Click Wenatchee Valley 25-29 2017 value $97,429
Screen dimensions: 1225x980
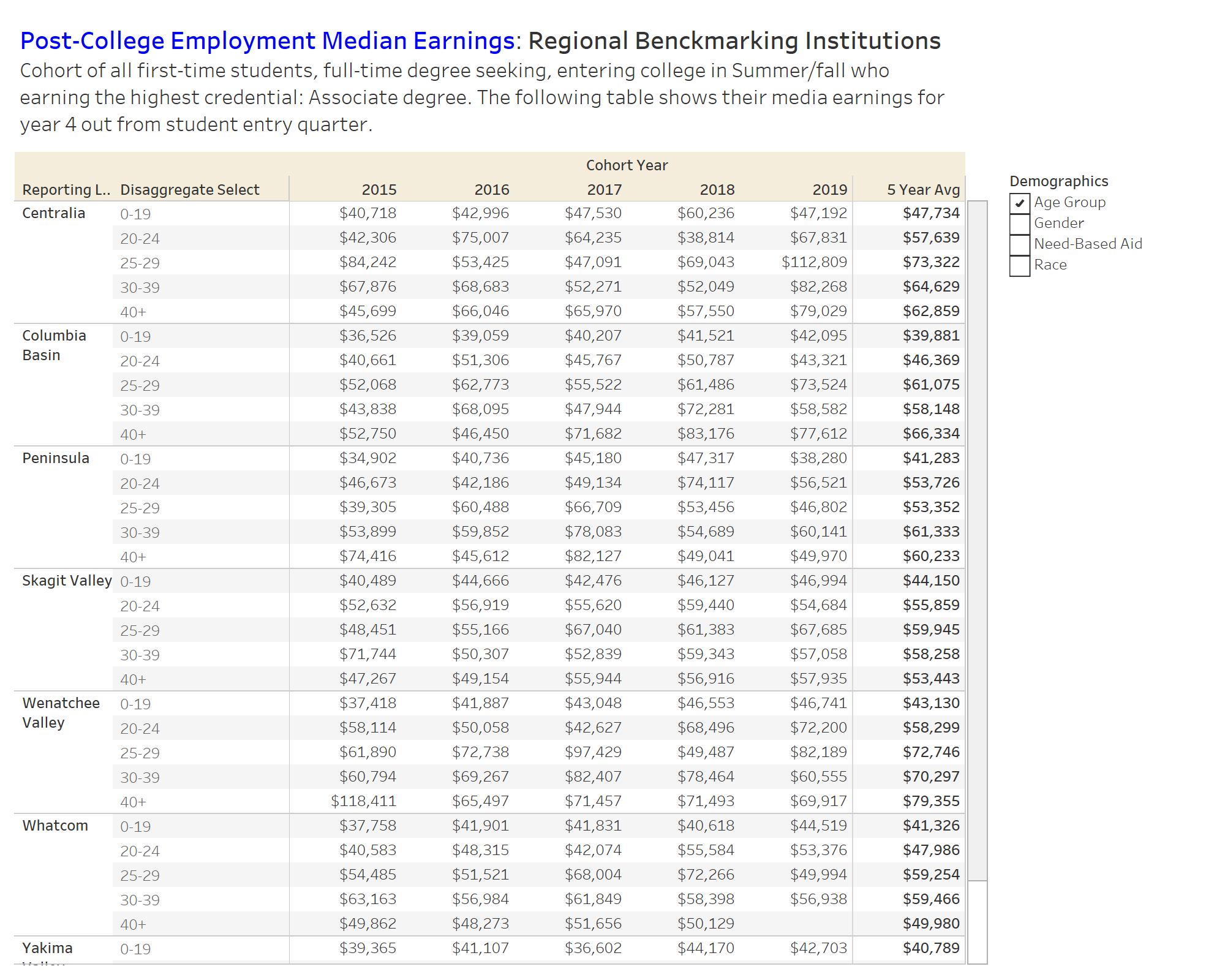click(x=593, y=752)
